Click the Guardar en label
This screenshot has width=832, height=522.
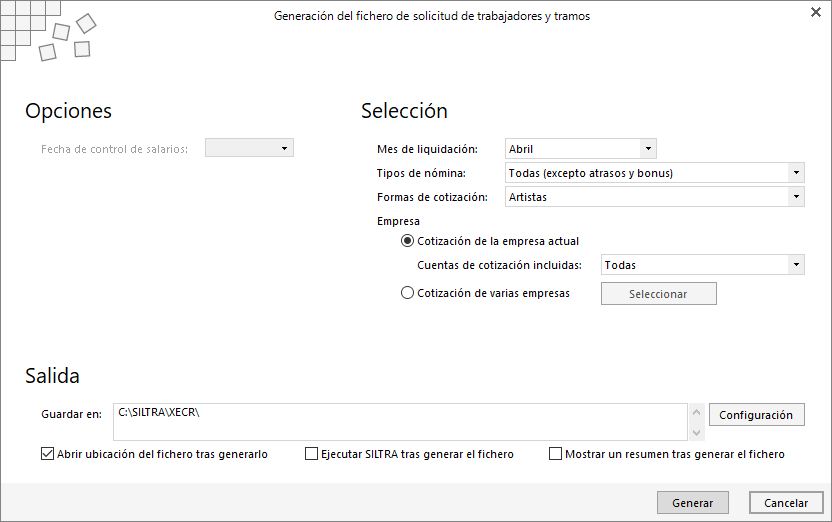click(71, 414)
